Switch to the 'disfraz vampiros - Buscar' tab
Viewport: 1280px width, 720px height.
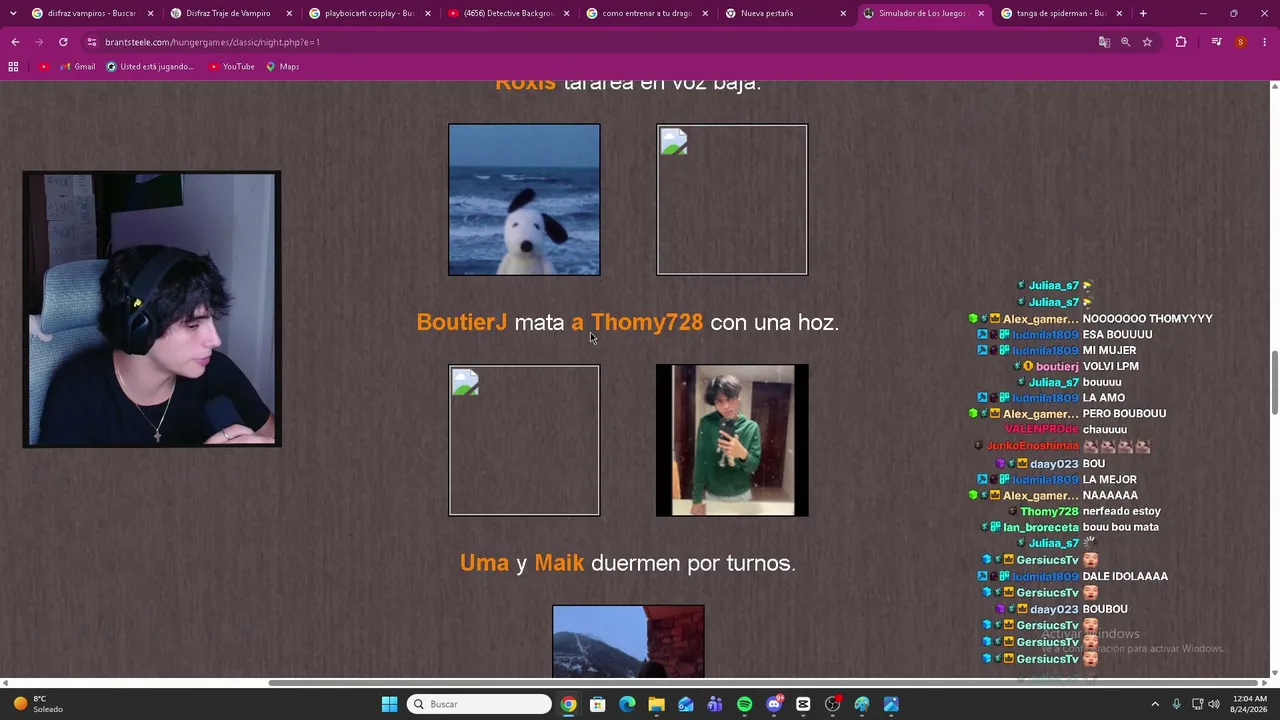91,14
